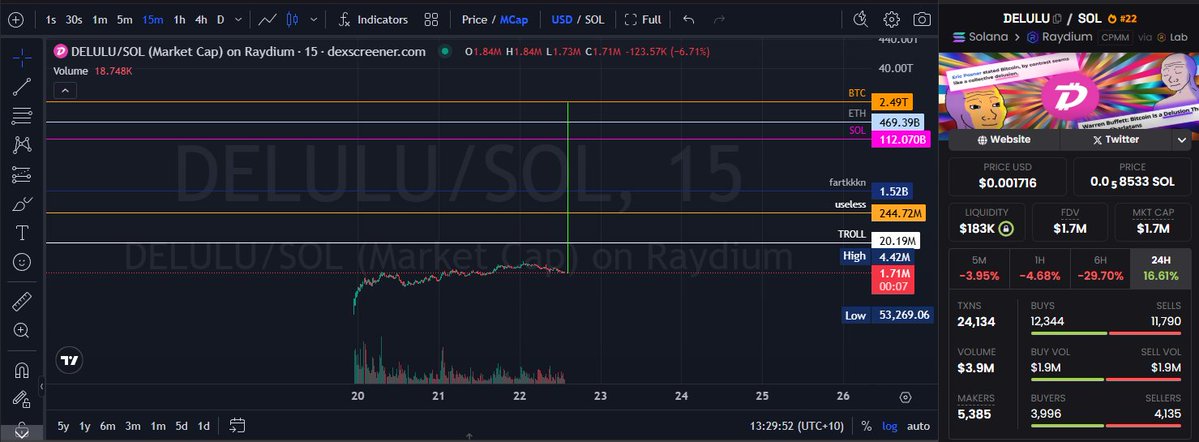This screenshot has width=1199, height=442.
Task: Click the undo arrow
Action: click(x=689, y=19)
